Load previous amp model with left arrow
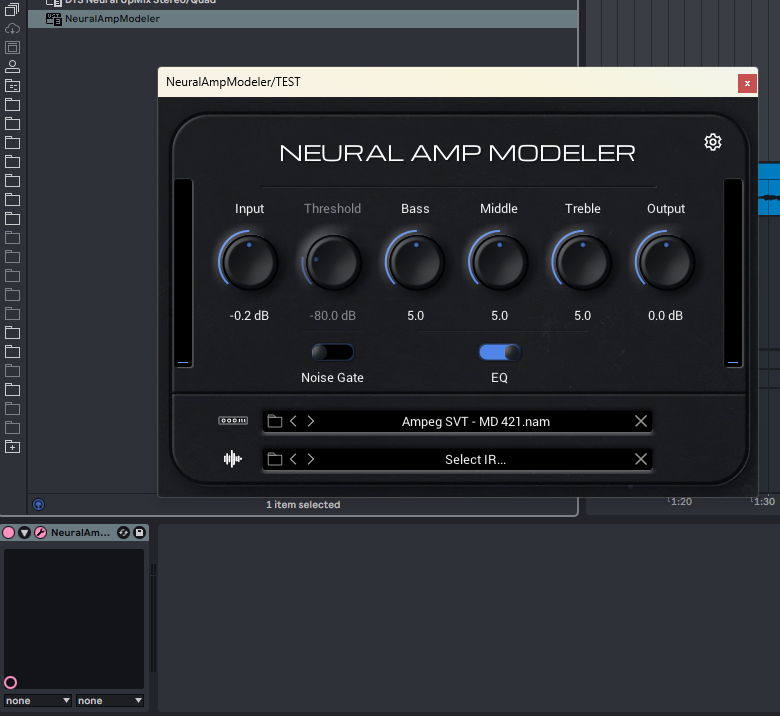The image size is (780, 716). tap(293, 421)
